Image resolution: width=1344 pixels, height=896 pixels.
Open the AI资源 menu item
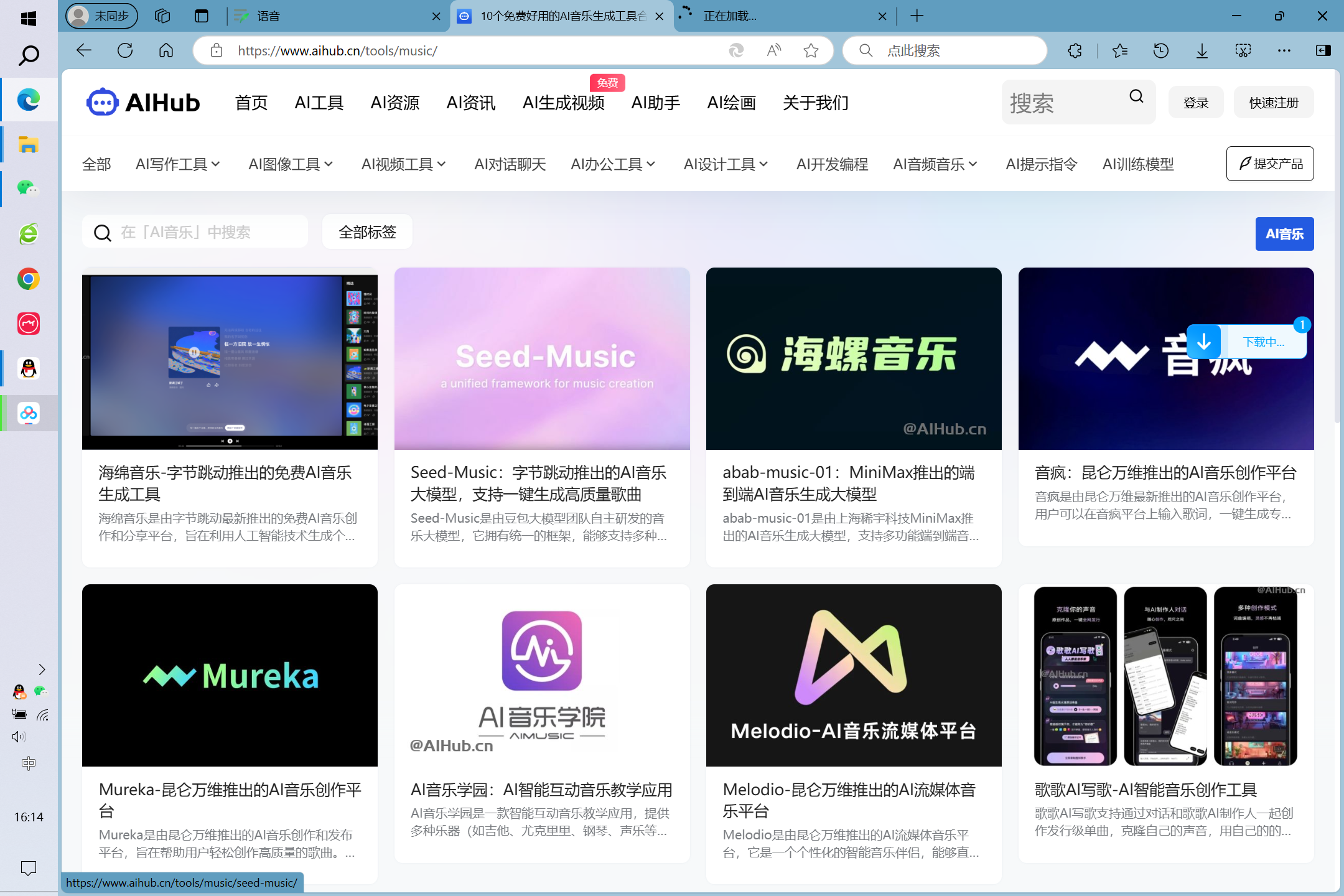[395, 103]
